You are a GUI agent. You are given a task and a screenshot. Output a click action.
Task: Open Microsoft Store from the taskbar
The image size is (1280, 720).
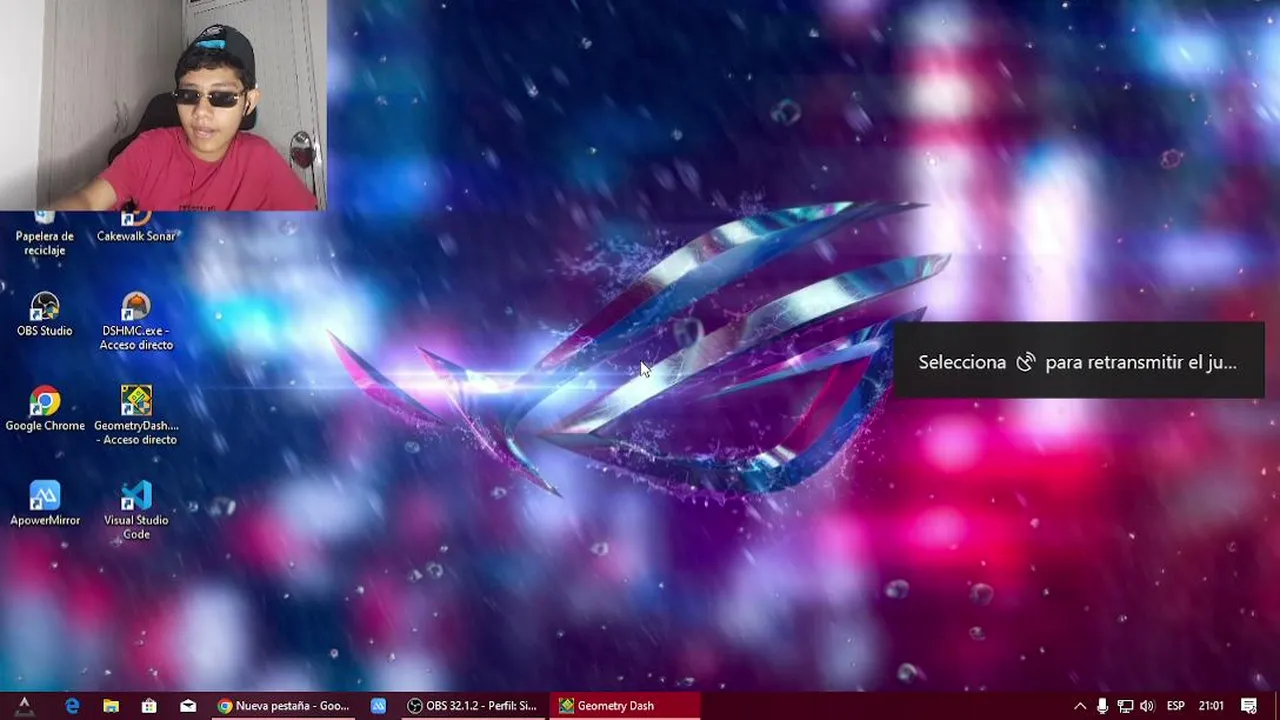[149, 706]
